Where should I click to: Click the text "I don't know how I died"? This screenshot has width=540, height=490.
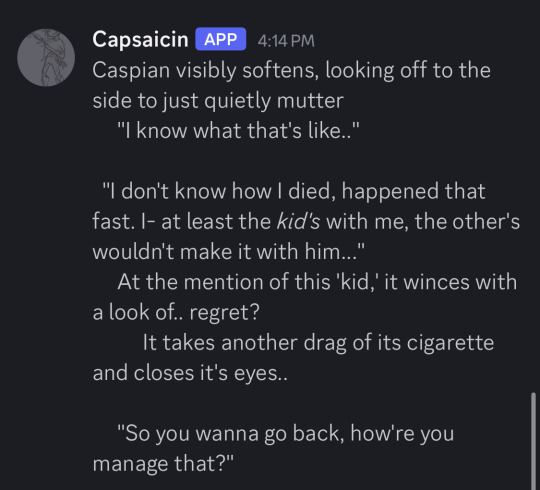[219, 191]
